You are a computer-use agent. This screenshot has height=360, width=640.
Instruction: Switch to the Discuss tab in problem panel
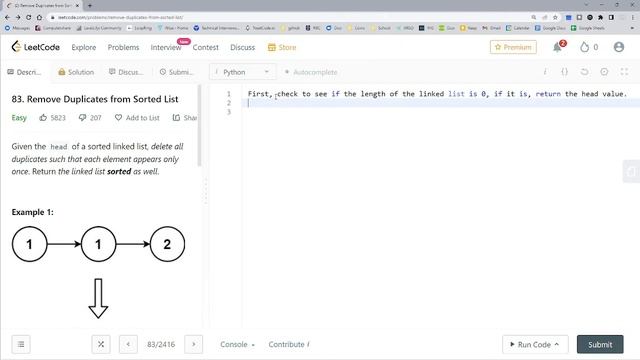coord(126,72)
